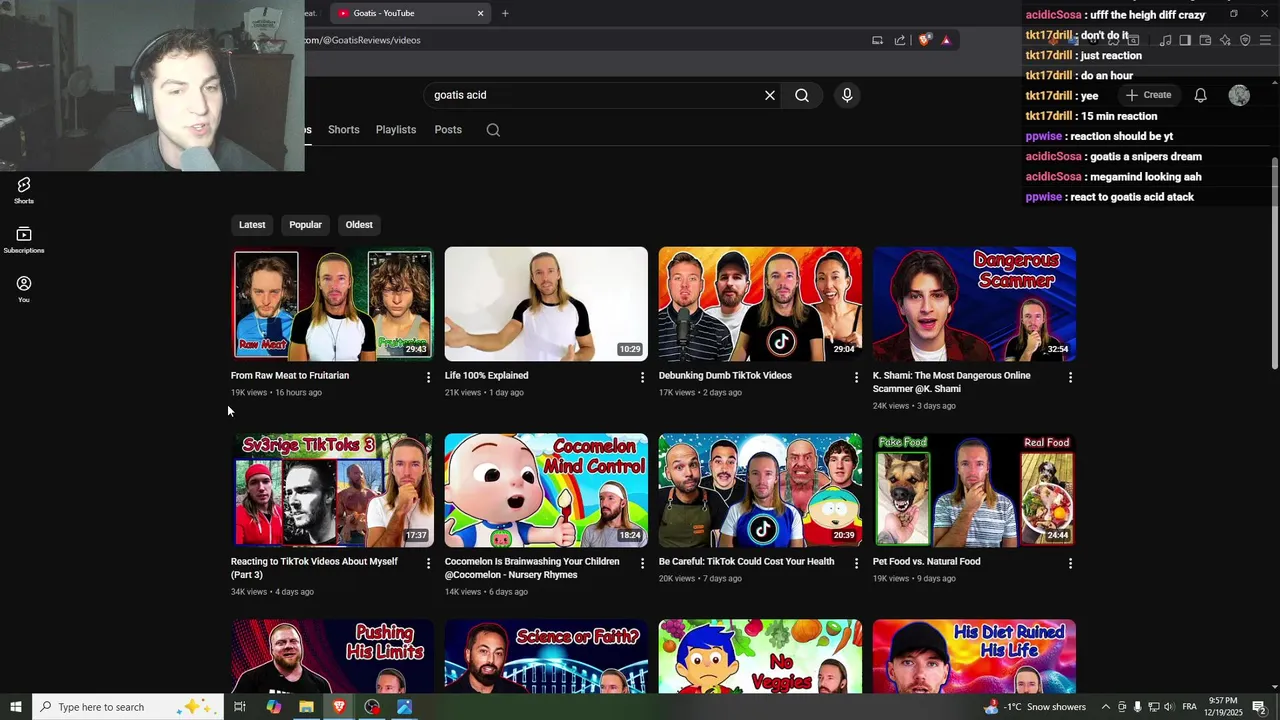Open more options for Reacting to TikTok Videos

click(428, 563)
